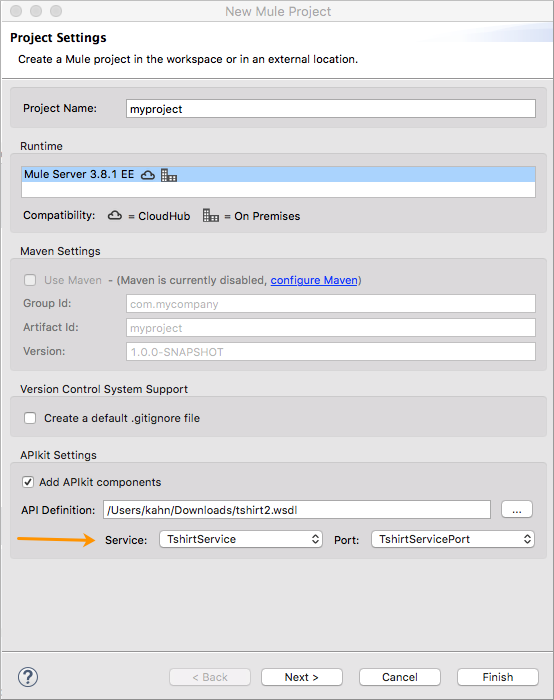Open the help question mark icon
Image resolution: width=554 pixels, height=700 pixels.
28,677
